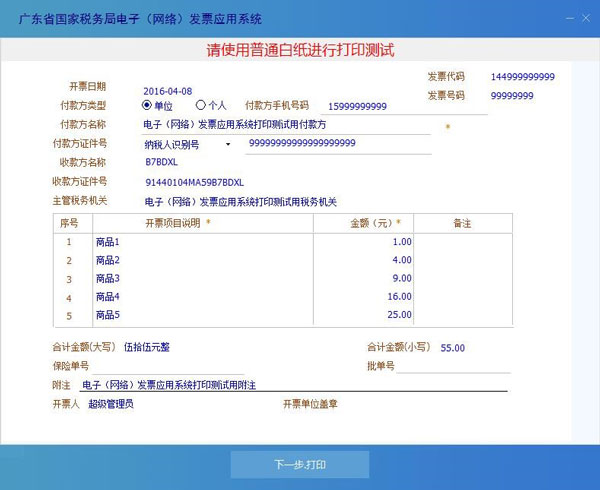600x490 pixels.
Task: Click the 25.00 amount cell
Action: [x=363, y=316]
